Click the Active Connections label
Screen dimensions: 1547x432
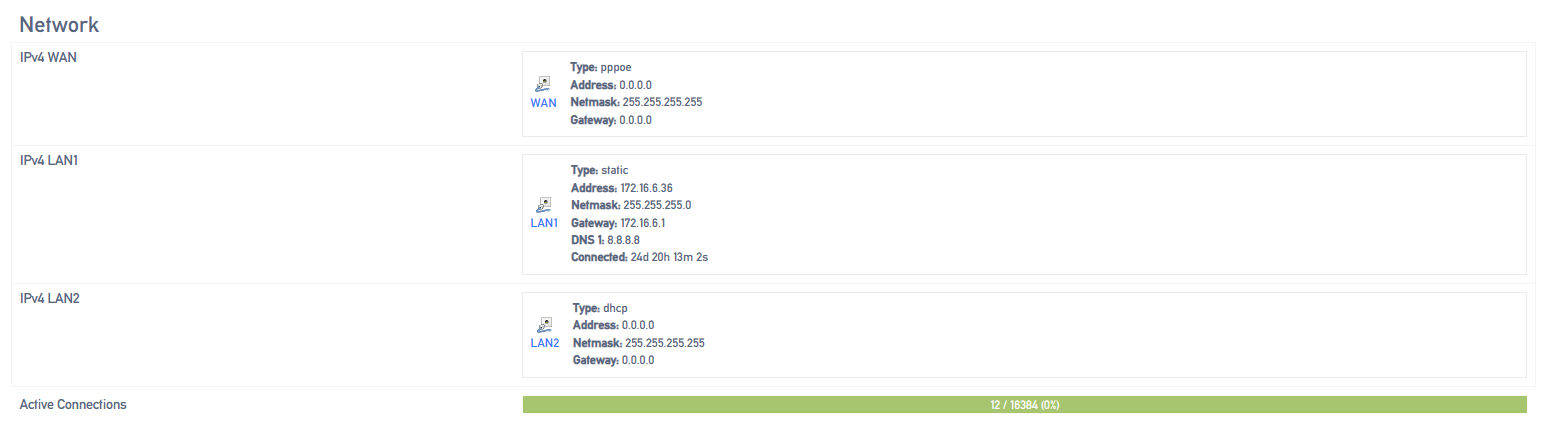[73, 405]
